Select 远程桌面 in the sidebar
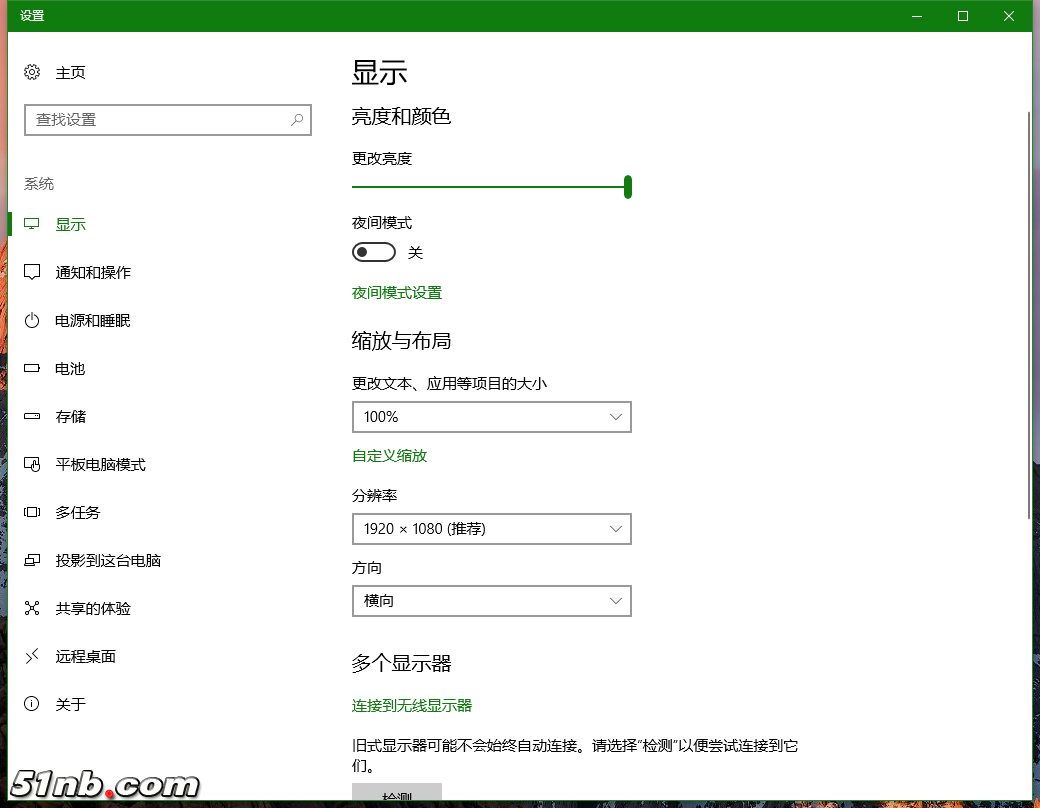1040x808 pixels. tap(85, 656)
